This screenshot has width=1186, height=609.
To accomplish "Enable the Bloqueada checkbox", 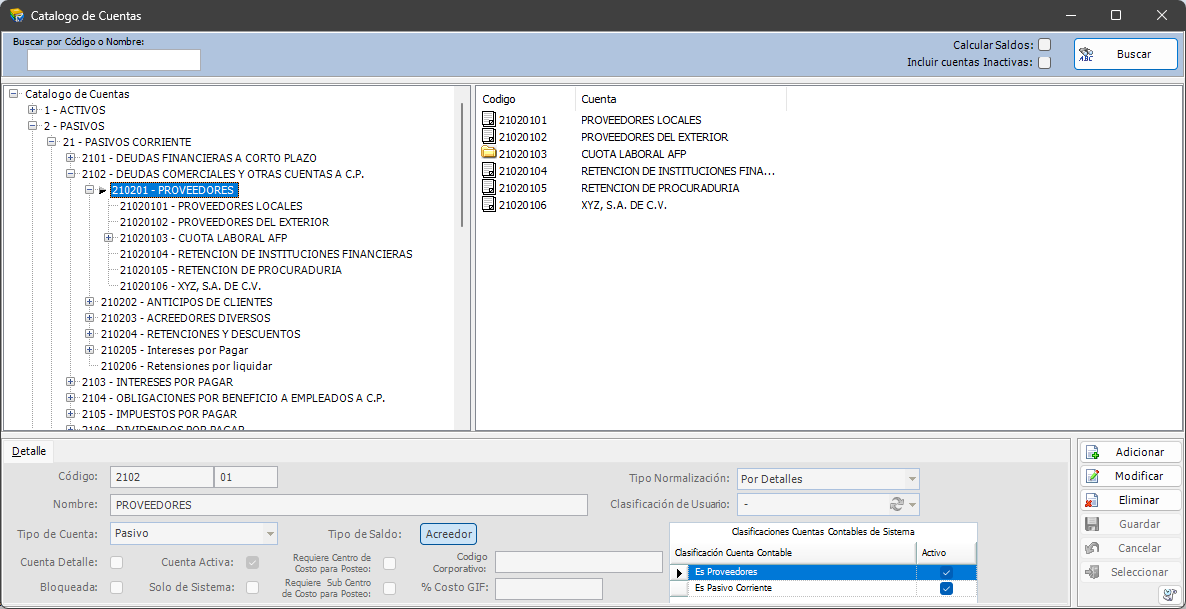I will 115,589.
